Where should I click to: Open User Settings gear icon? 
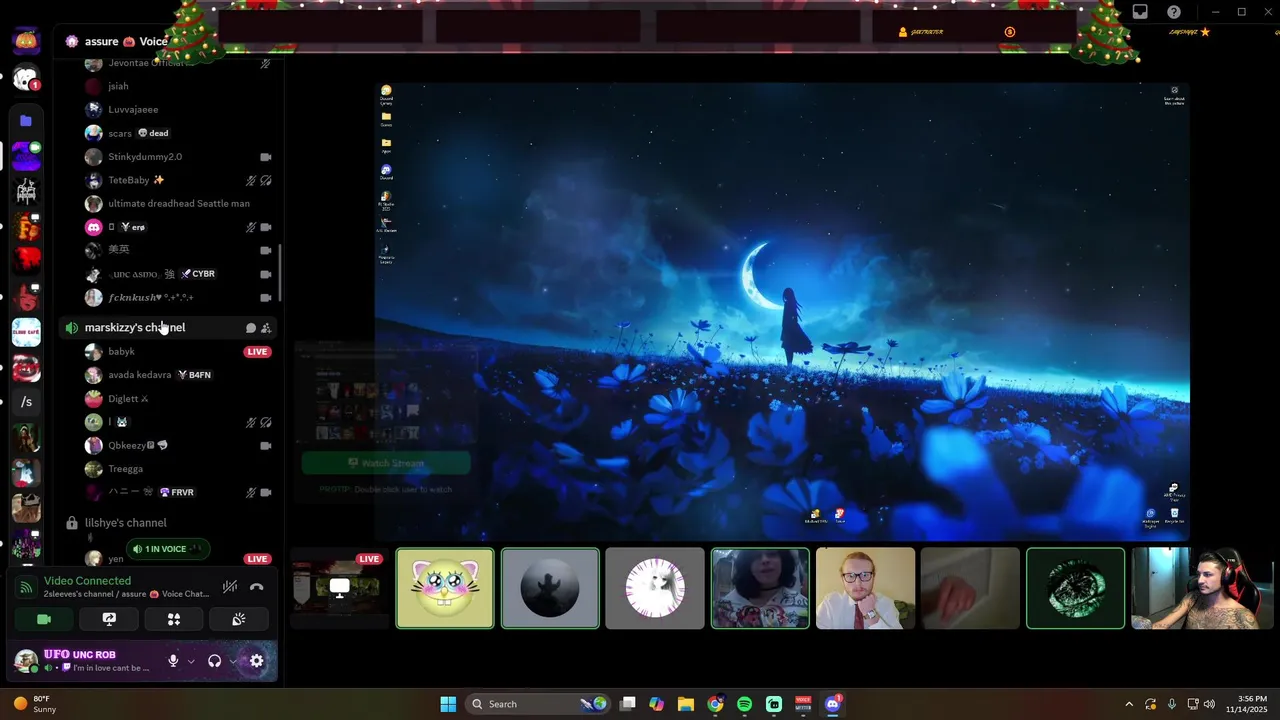[x=257, y=661]
